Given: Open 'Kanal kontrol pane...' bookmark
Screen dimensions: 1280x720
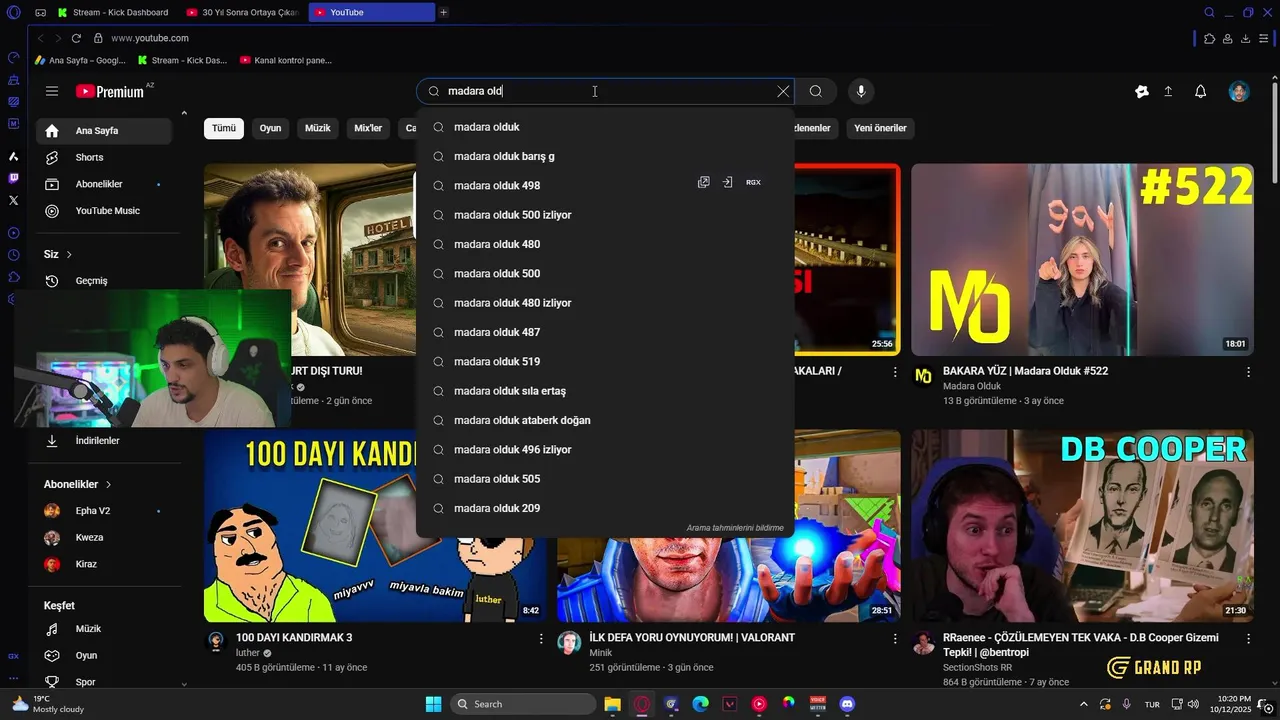Looking at the screenshot, I should (x=286, y=60).
